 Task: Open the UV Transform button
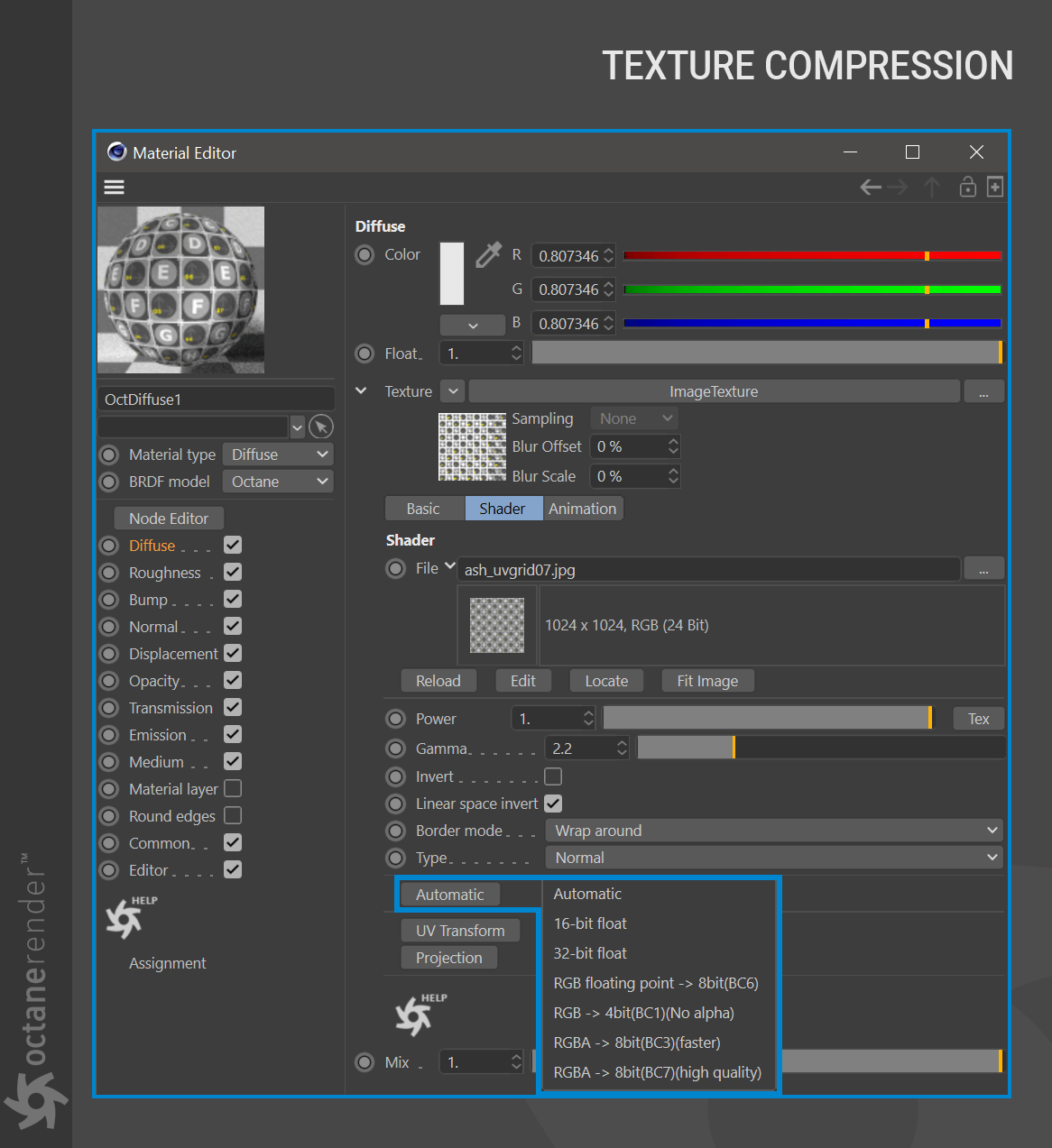coord(460,931)
